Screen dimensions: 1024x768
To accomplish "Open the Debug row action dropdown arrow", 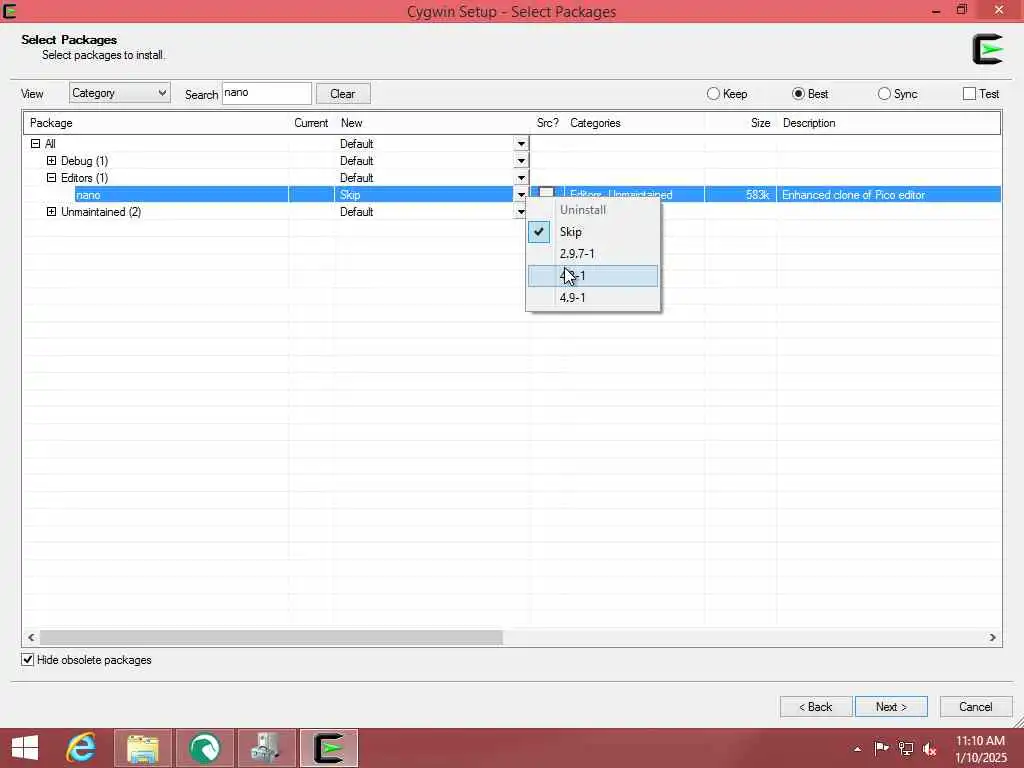I will click(x=521, y=161).
